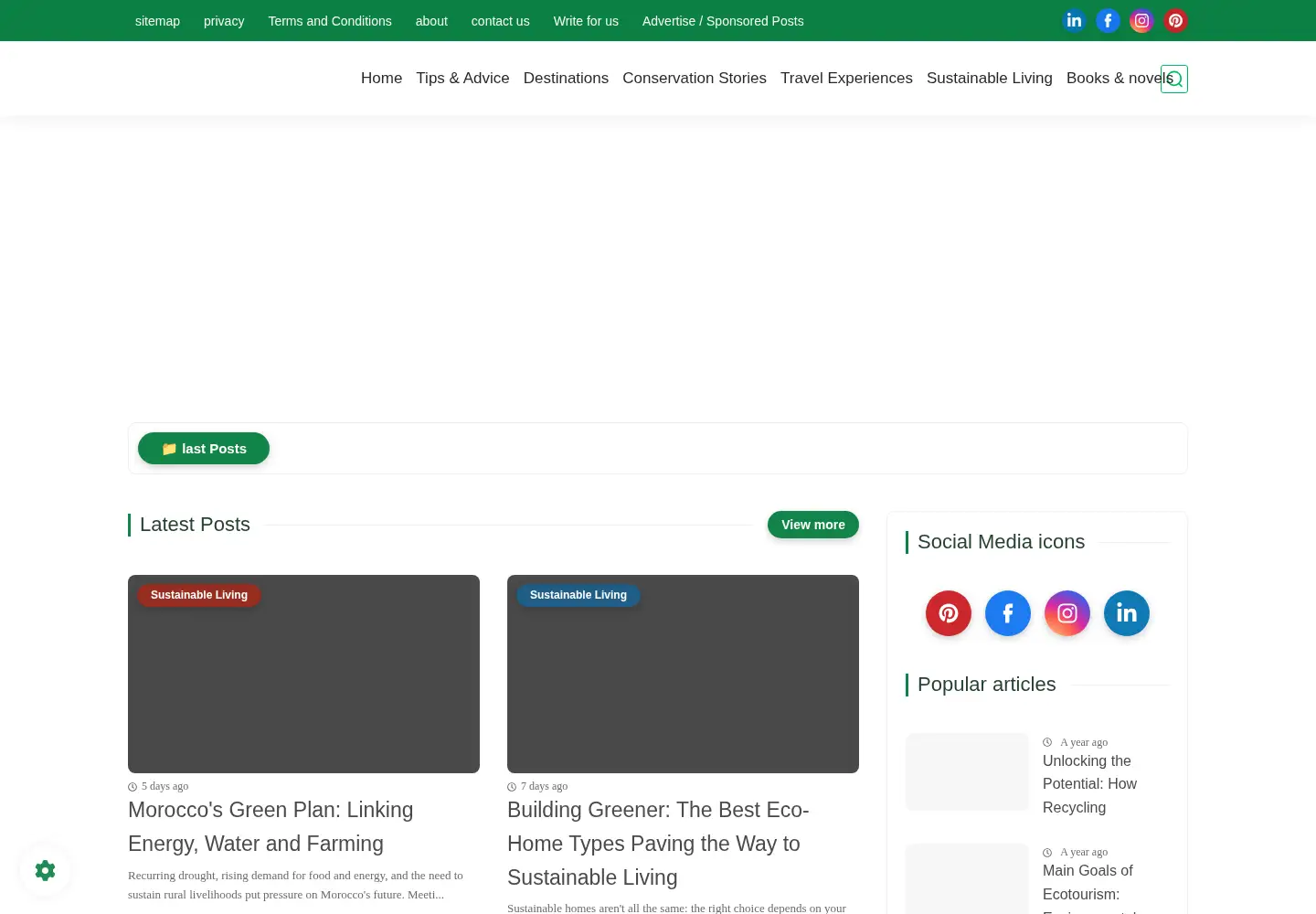Open the sitemap link
This screenshot has width=1316, height=914.
tap(157, 21)
